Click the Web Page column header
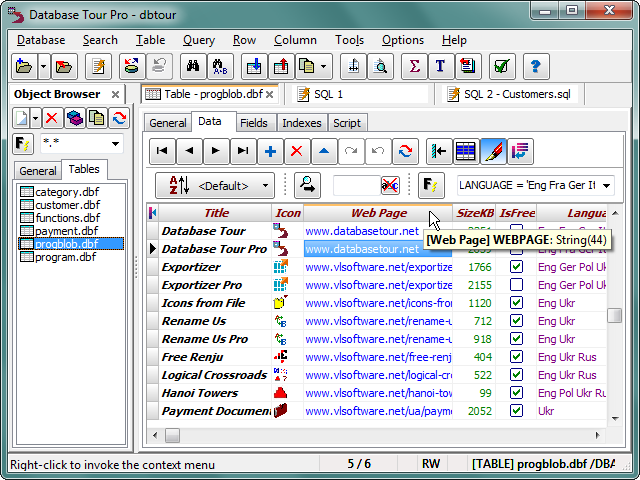The height and width of the screenshot is (480, 640). (378, 213)
